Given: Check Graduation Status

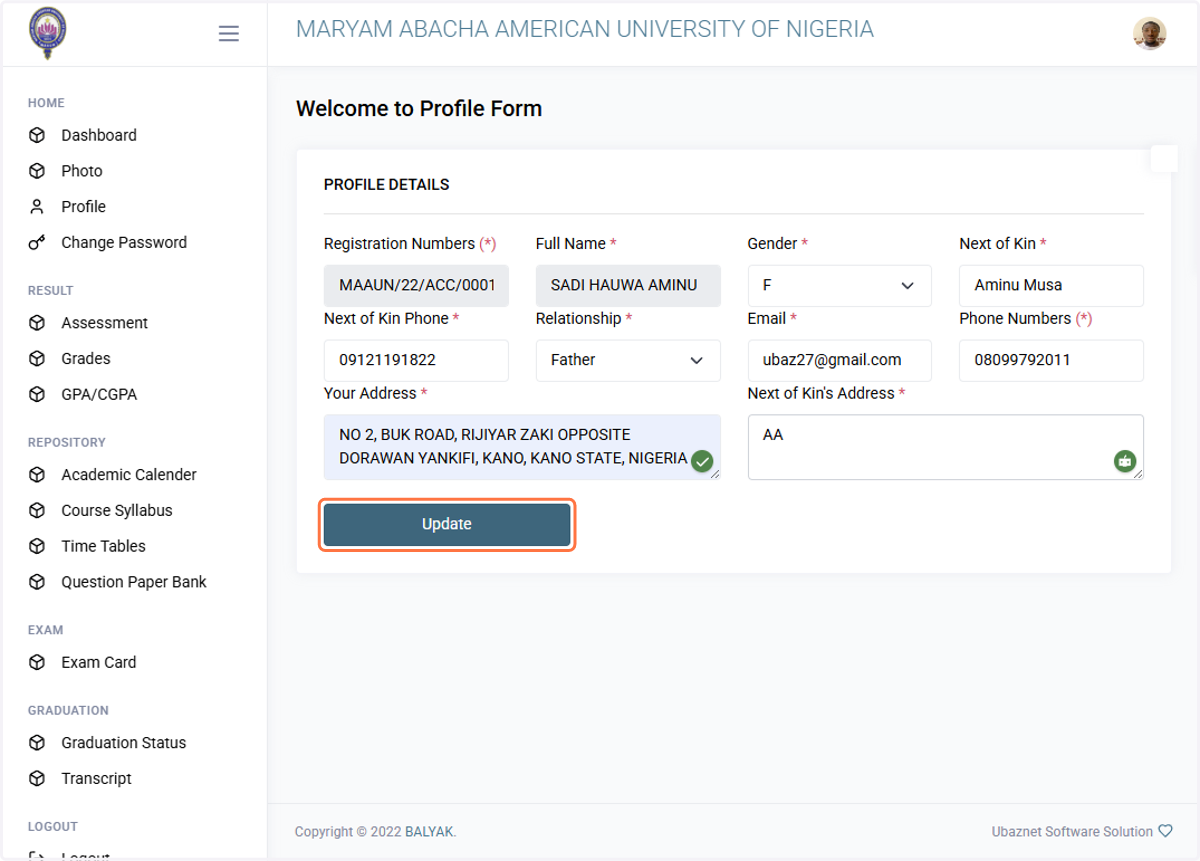Looking at the screenshot, I should click(124, 743).
